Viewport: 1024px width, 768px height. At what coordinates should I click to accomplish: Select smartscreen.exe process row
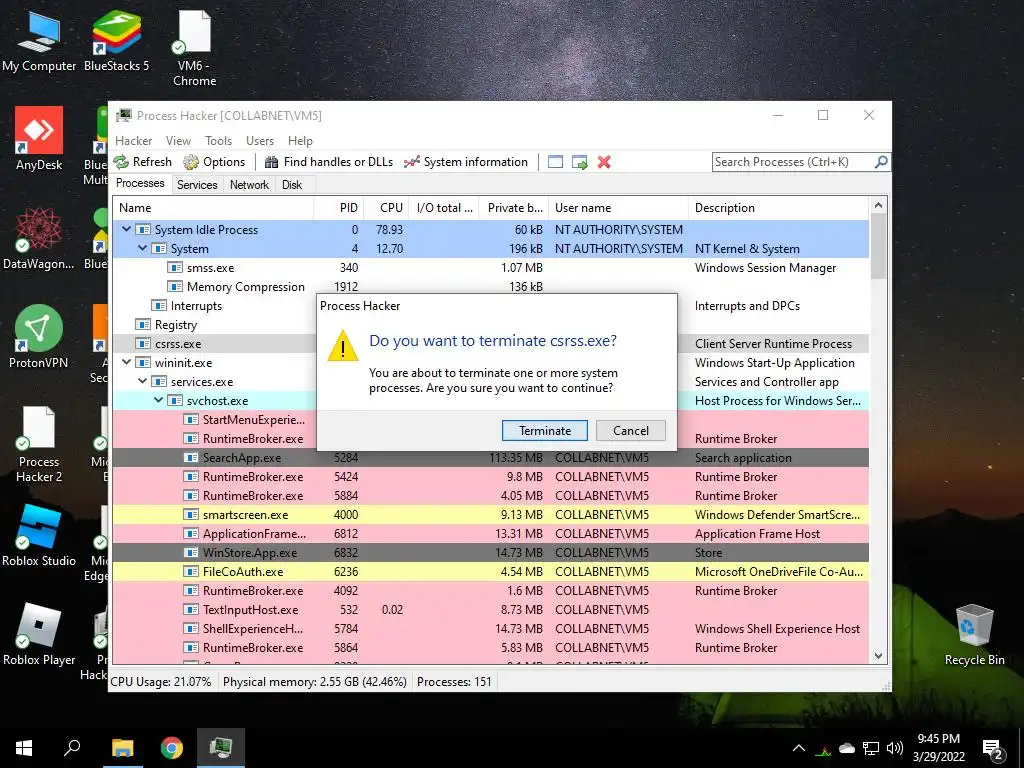coord(491,515)
